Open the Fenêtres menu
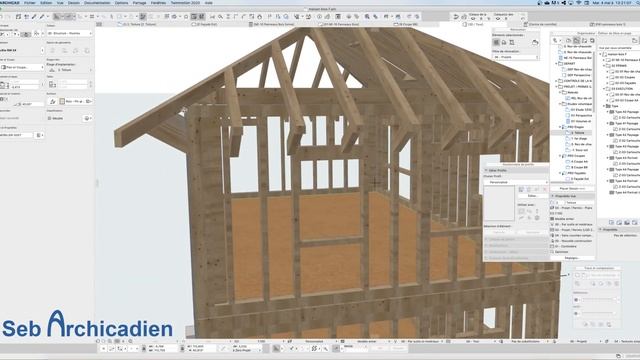 tap(158, 2)
